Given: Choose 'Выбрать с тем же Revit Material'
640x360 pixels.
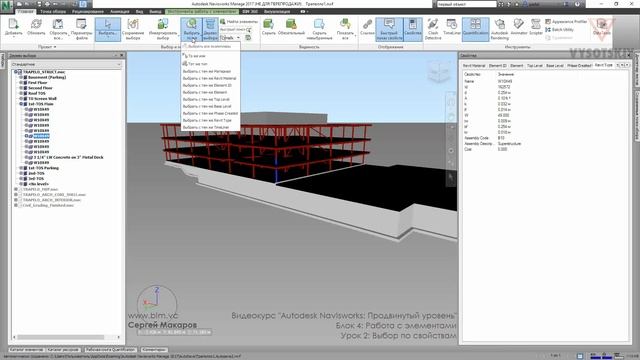Looking at the screenshot, I should 211,78.
